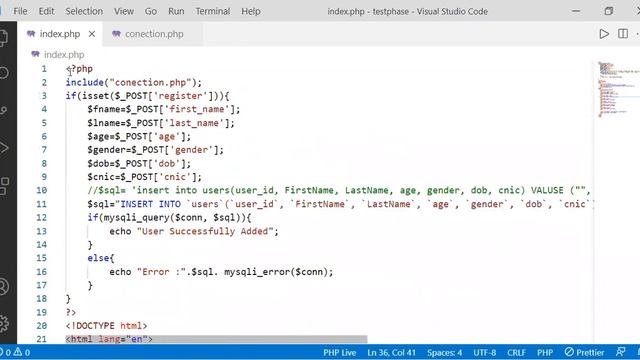
Task: Open the View menu
Action: pos(124,11)
